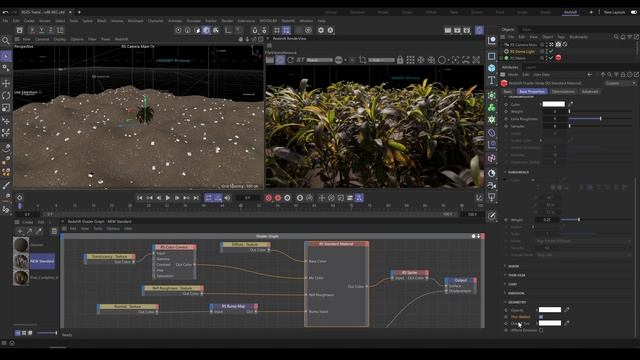Select the Move tool in left toolbar
This screenshot has height=360, width=640.
pos(6,83)
